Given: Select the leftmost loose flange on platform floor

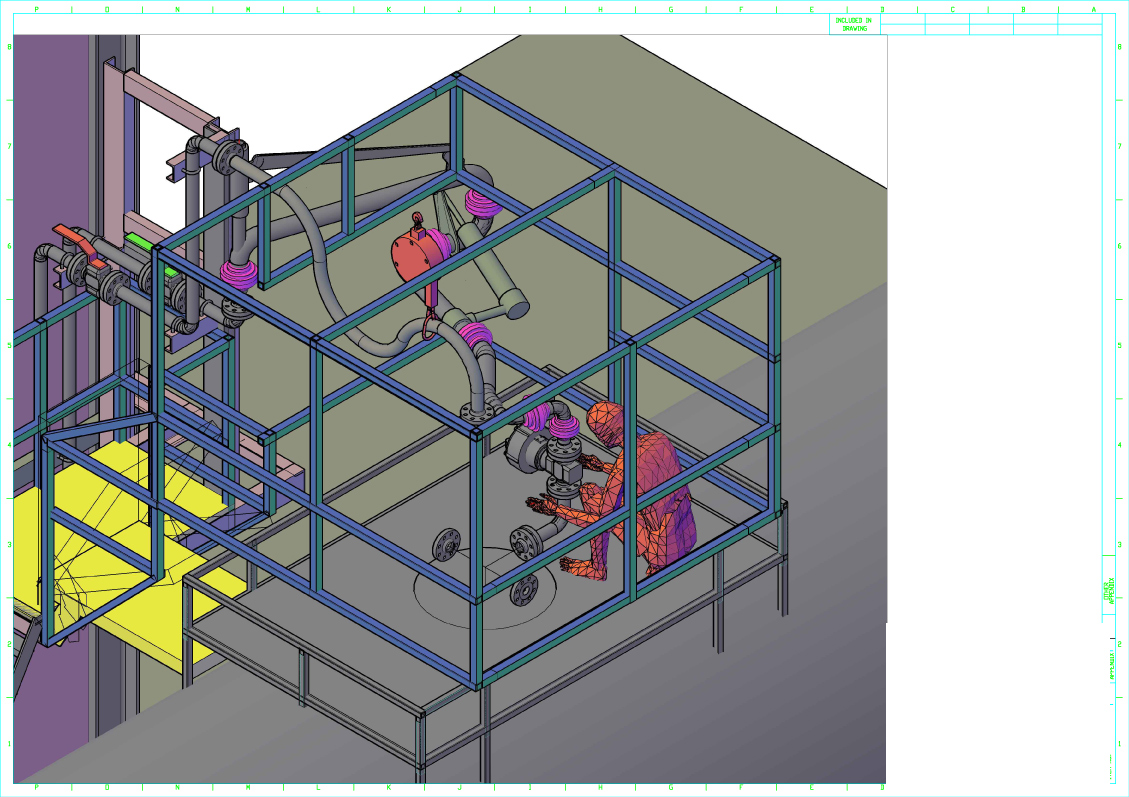Looking at the screenshot, I should [446, 546].
